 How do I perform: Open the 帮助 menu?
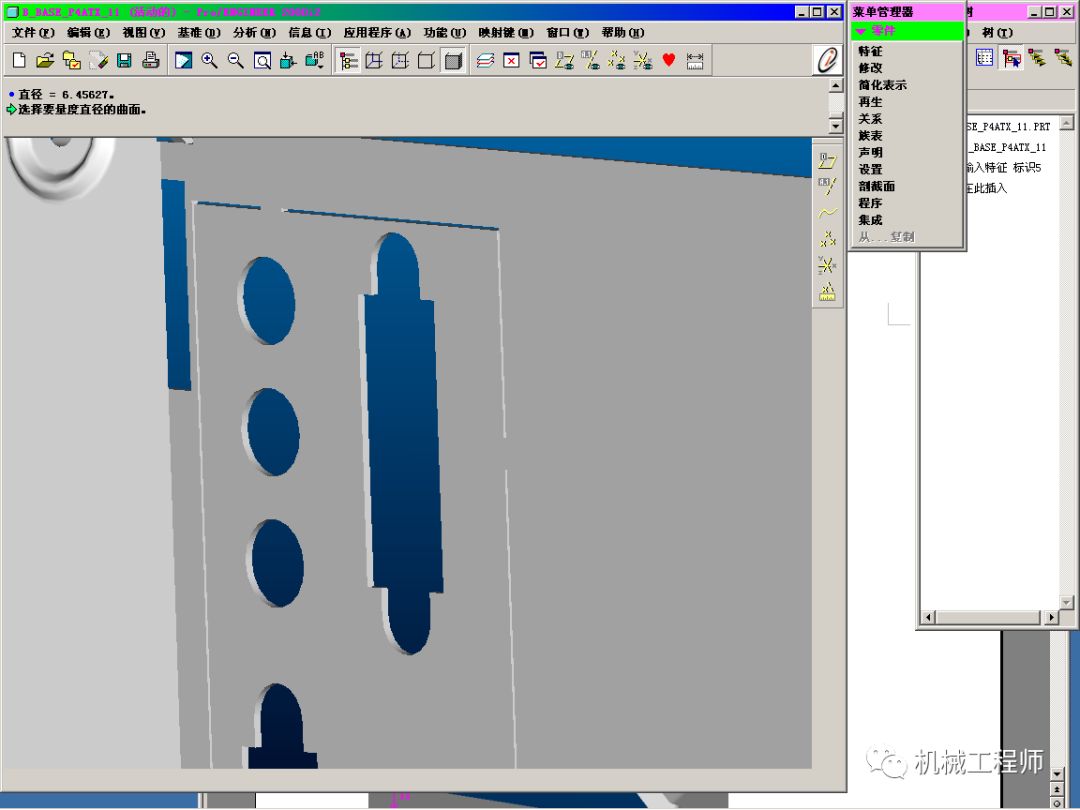[623, 32]
